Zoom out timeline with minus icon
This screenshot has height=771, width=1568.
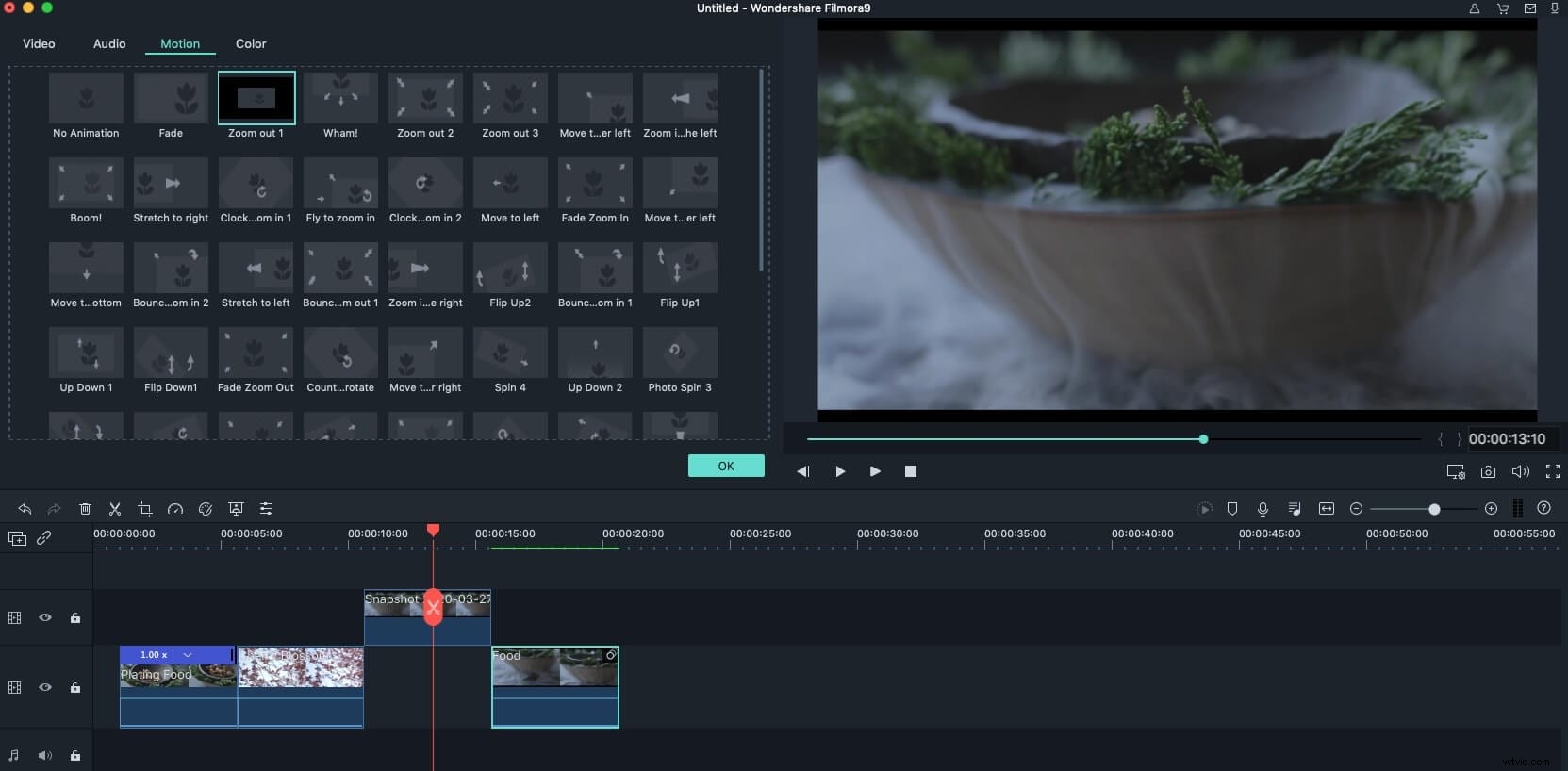click(x=1356, y=509)
